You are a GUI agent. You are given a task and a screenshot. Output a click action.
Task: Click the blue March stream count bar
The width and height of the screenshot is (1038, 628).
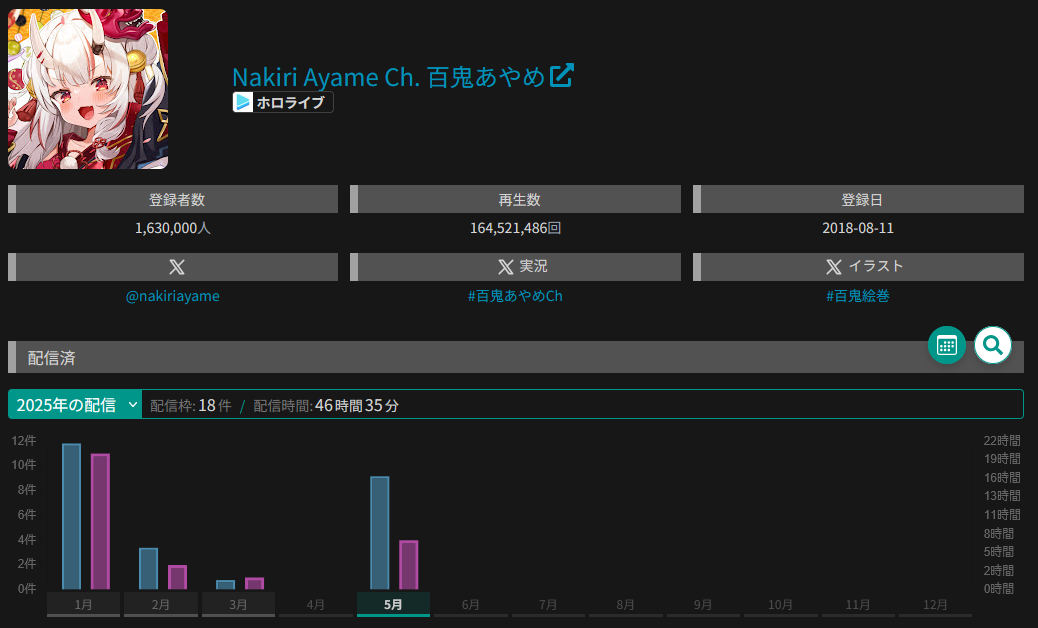click(x=226, y=585)
